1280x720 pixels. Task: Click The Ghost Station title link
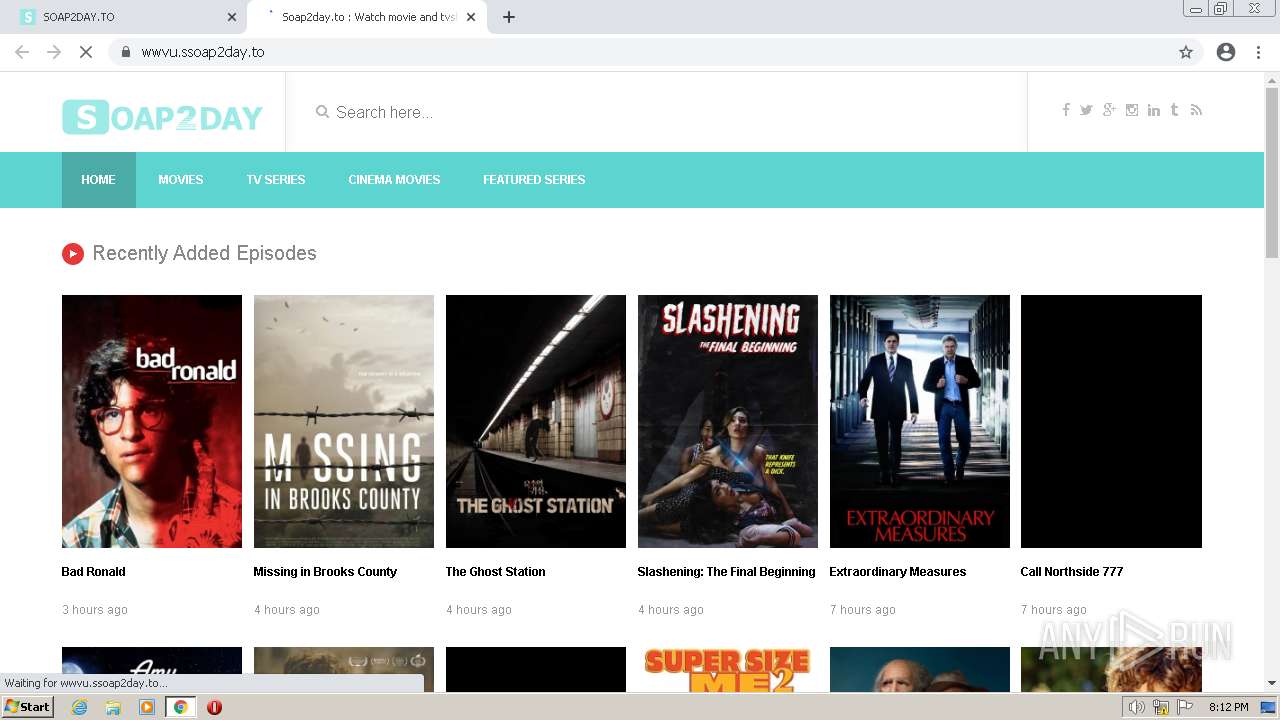495,572
